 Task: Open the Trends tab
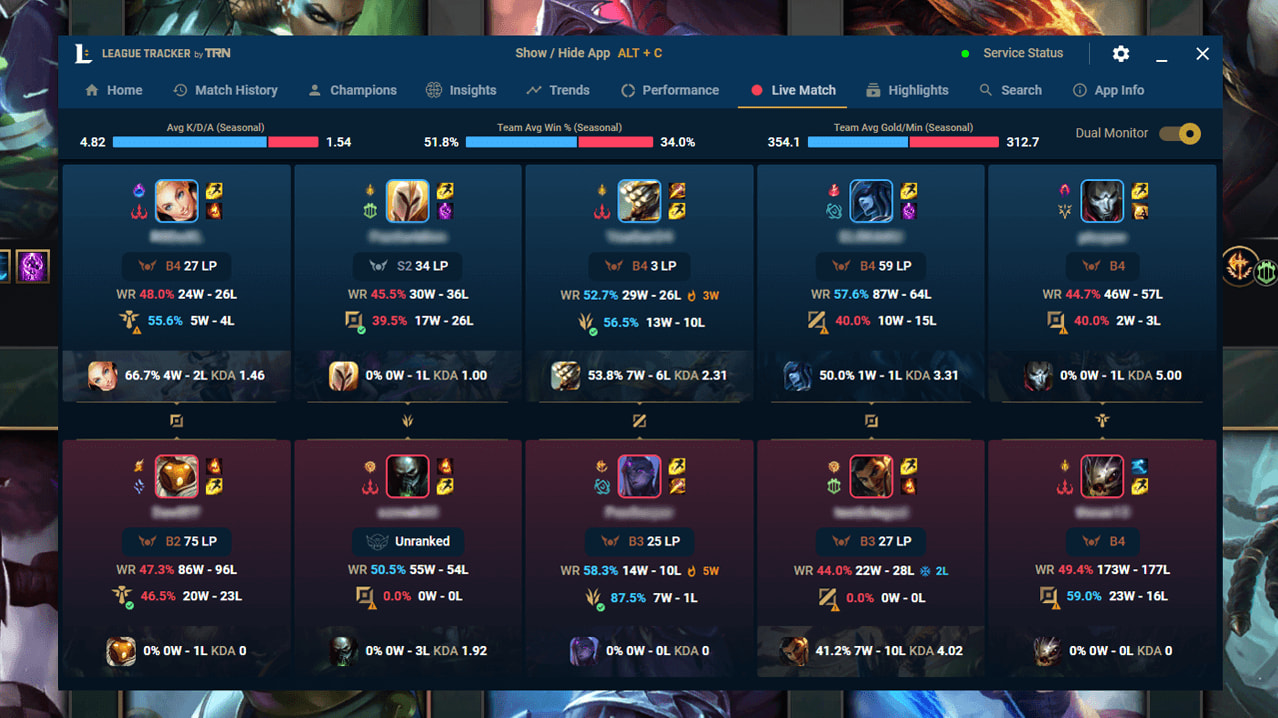tap(558, 90)
